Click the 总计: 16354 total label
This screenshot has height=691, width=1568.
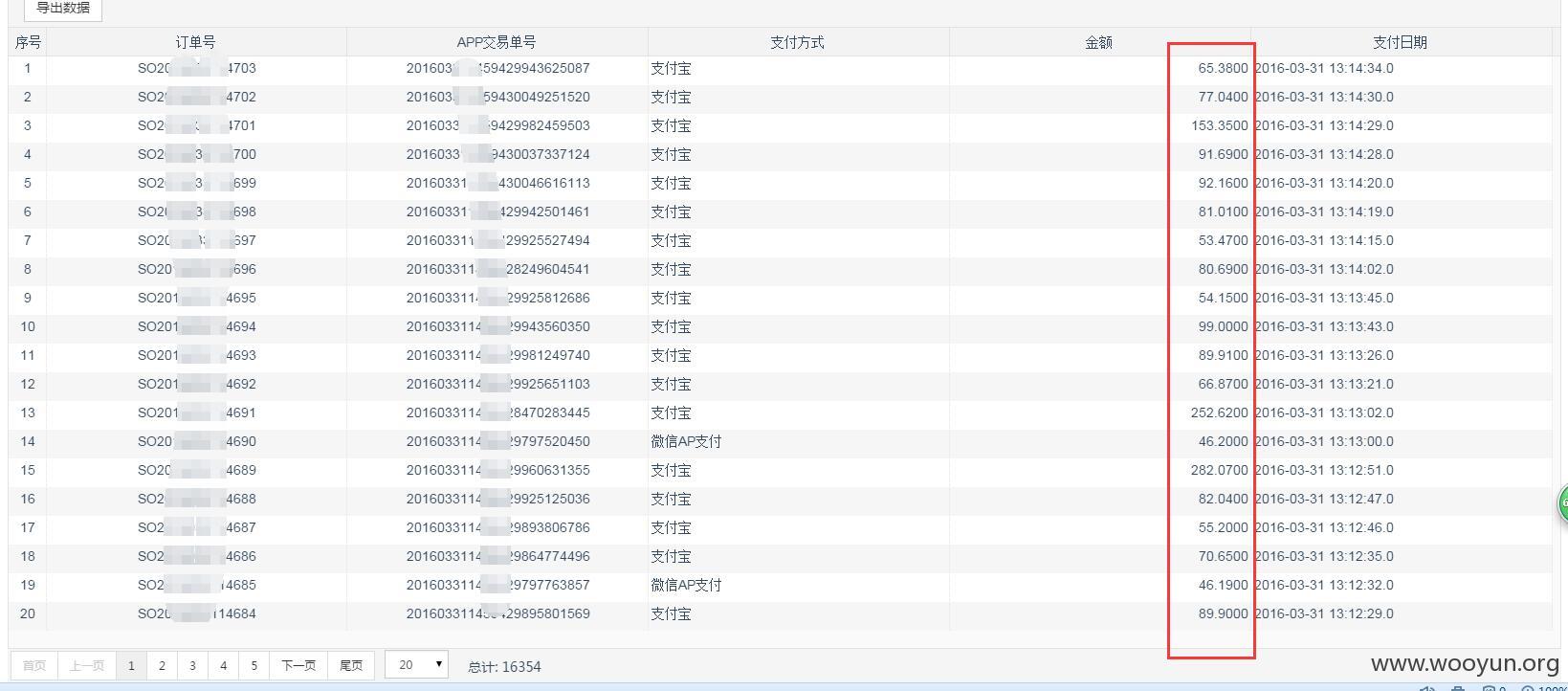pyautogui.click(x=504, y=666)
